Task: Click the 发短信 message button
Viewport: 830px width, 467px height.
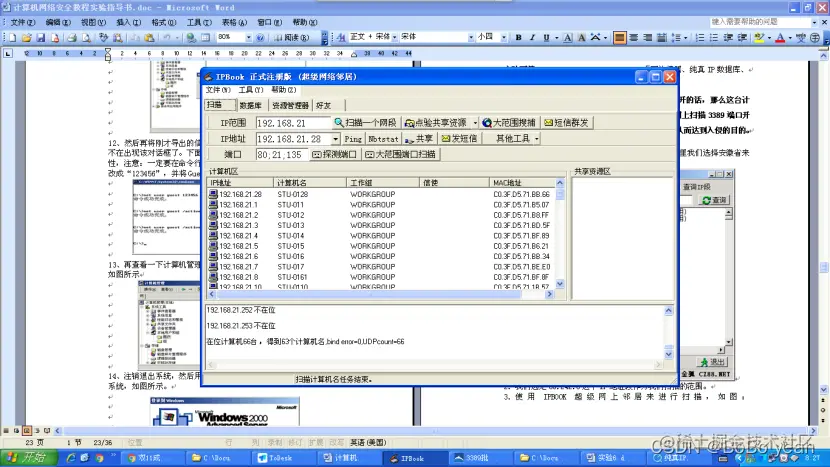Action: pyautogui.click(x=459, y=139)
